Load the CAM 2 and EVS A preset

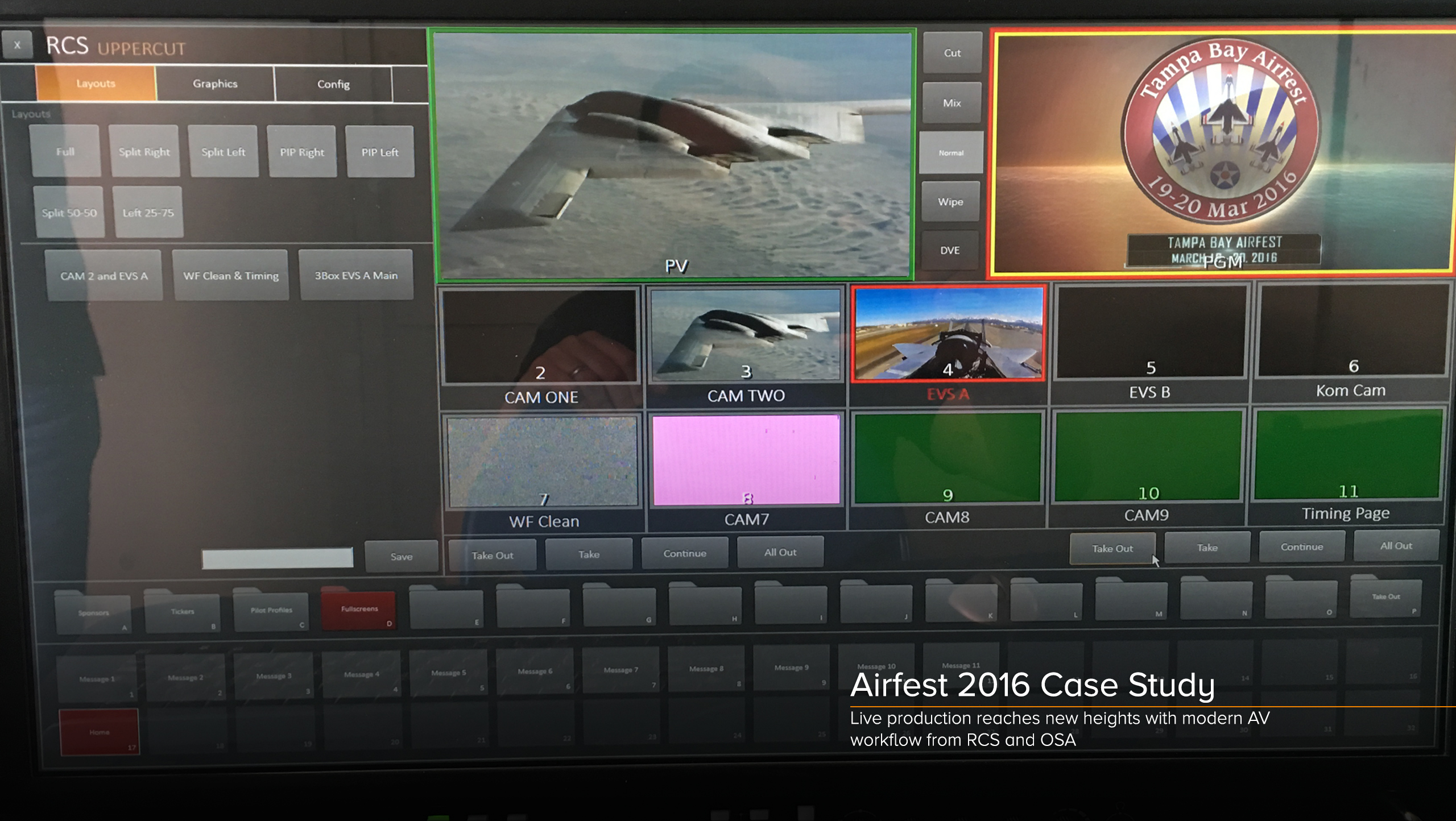[x=104, y=275]
